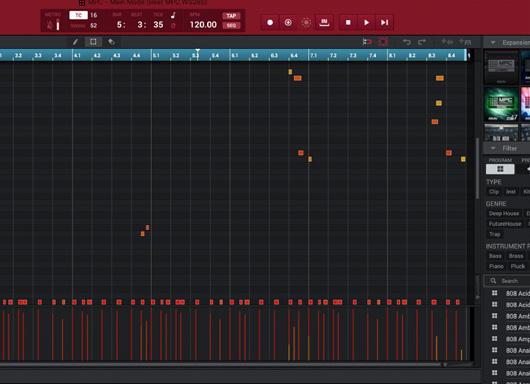
Task: Click the swing value 52
Action: coord(94,25)
